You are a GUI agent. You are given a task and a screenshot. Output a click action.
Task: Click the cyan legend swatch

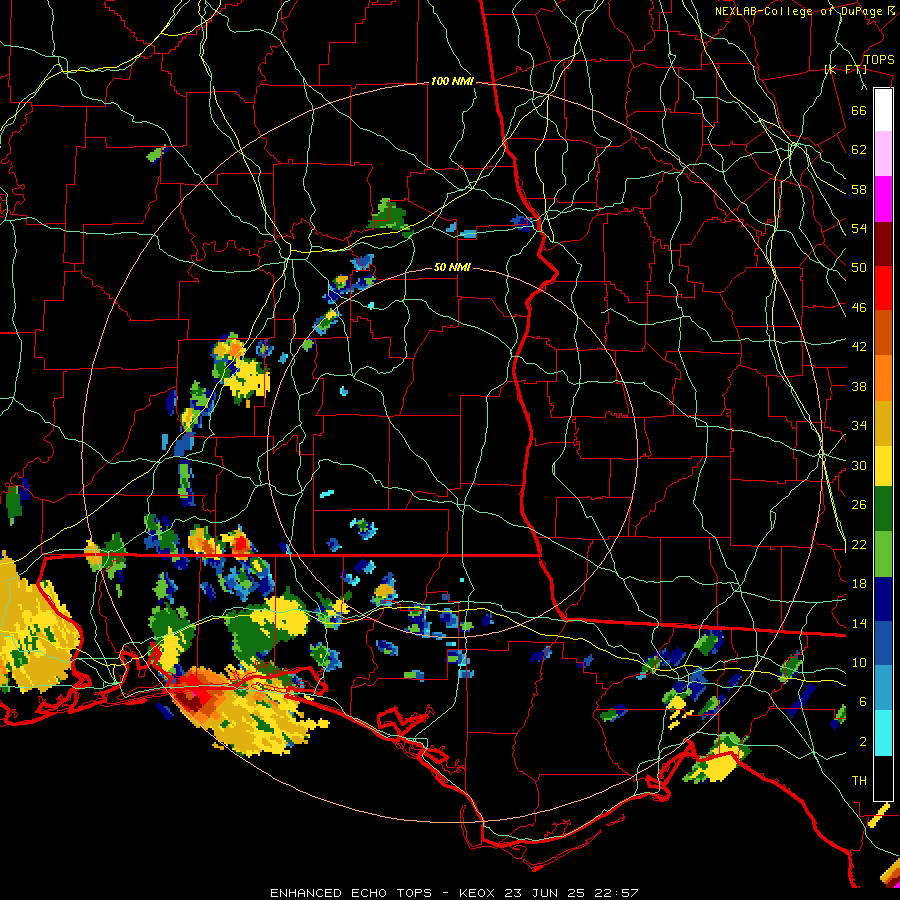(883, 733)
